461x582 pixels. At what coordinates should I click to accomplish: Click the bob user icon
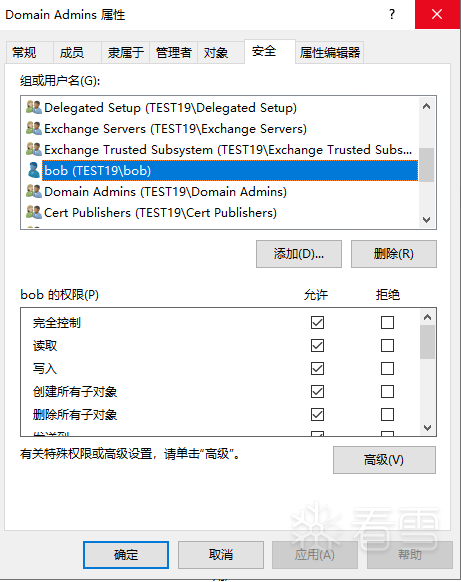[x=34, y=170]
